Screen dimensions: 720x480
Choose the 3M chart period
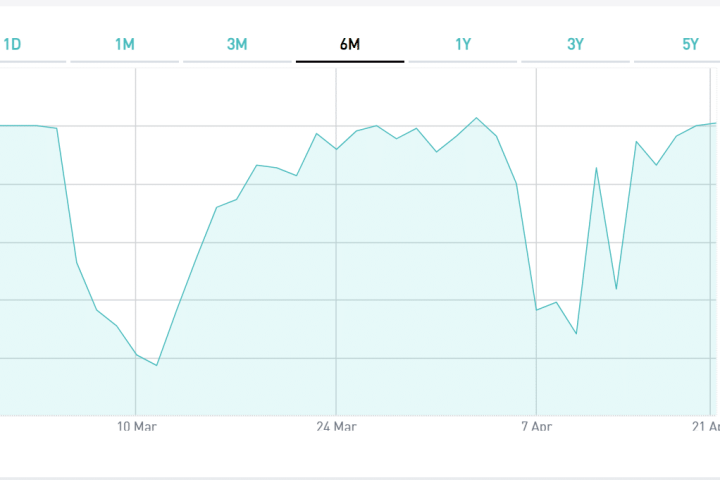tap(237, 44)
